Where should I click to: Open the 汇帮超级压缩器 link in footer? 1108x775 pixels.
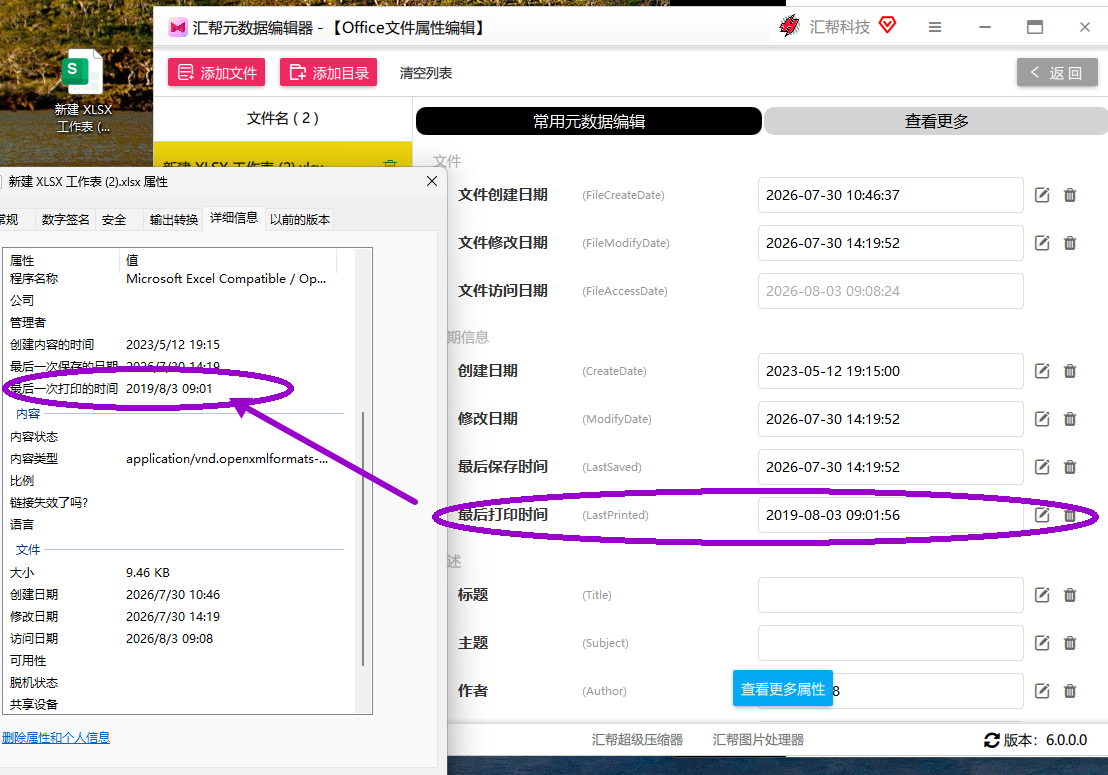(x=637, y=740)
